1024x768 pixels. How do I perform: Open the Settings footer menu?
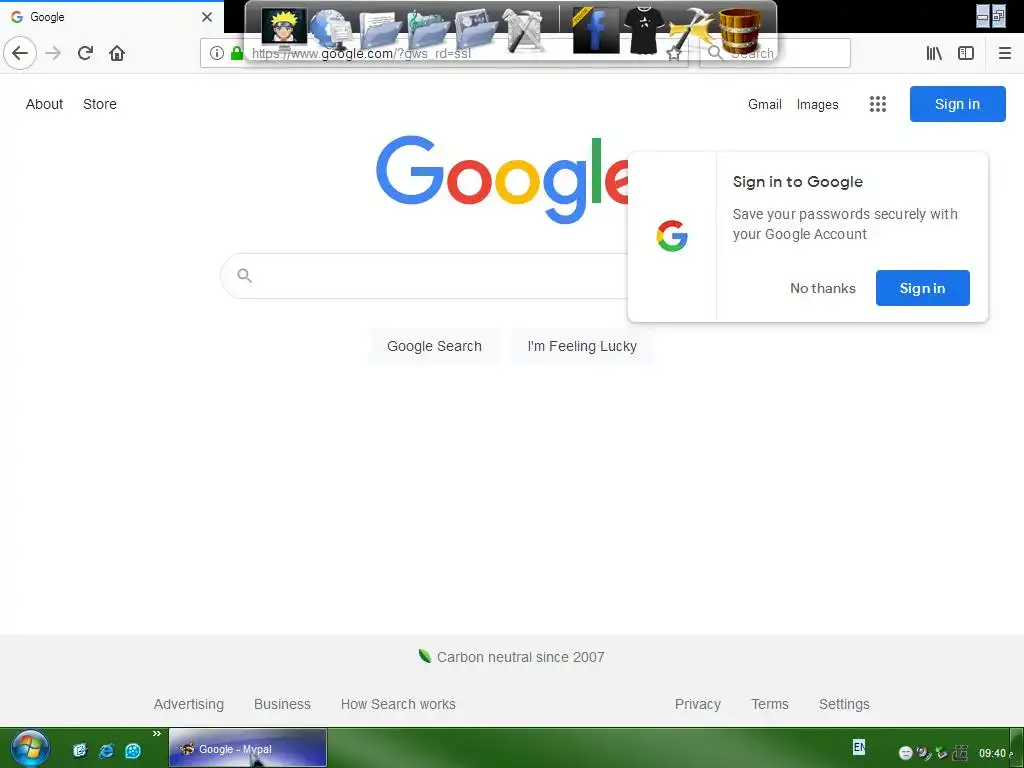(x=844, y=704)
